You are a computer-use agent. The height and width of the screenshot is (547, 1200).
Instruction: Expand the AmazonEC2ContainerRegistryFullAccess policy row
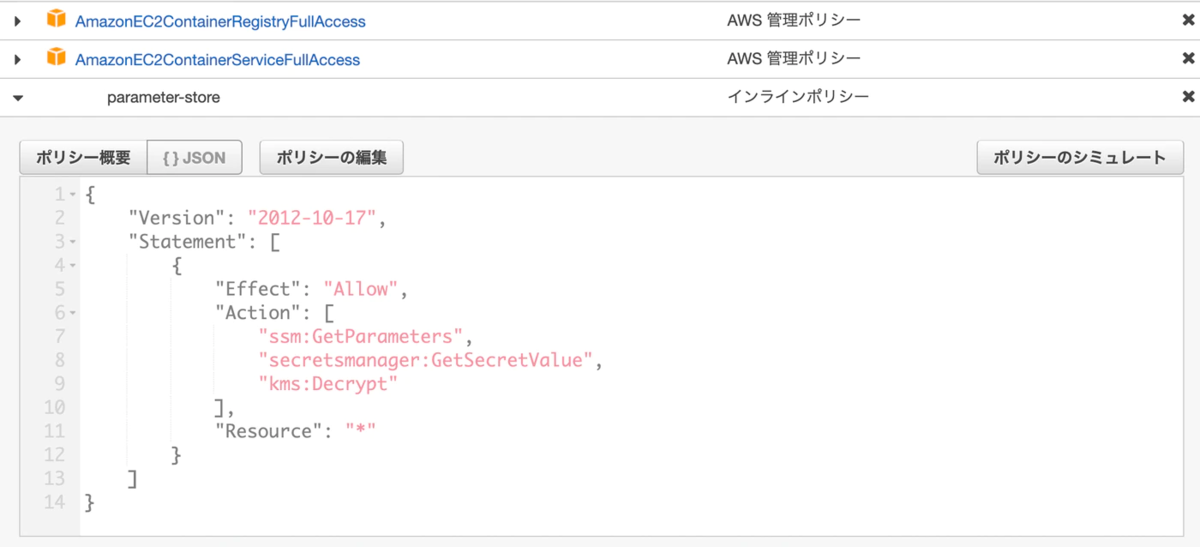(x=18, y=21)
